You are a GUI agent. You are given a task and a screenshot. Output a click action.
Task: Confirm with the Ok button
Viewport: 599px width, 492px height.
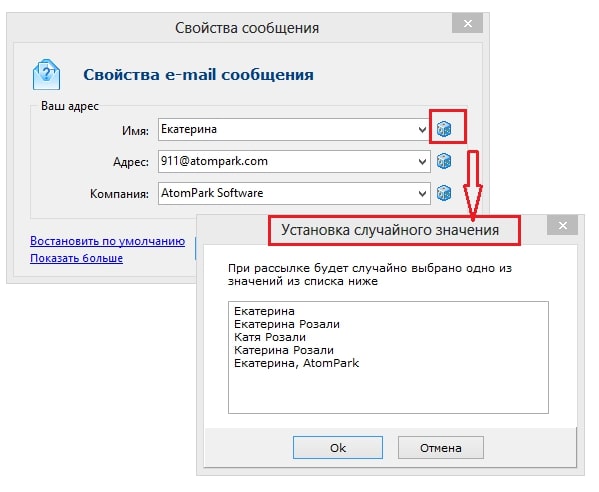[x=338, y=448]
